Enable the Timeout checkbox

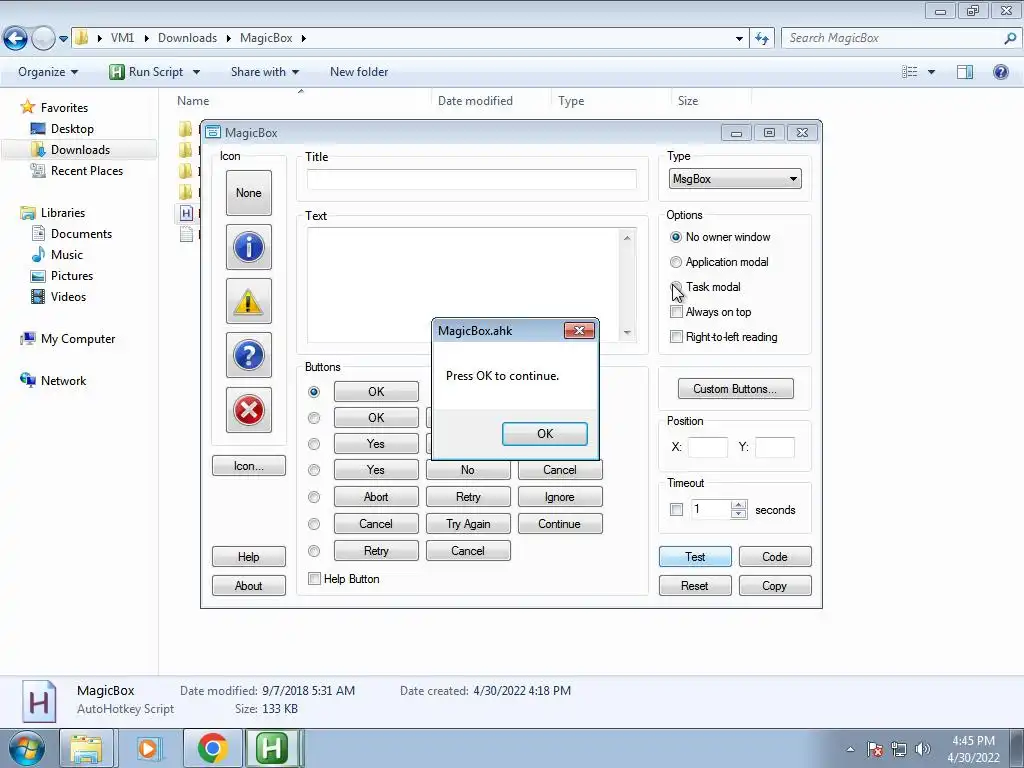click(677, 510)
